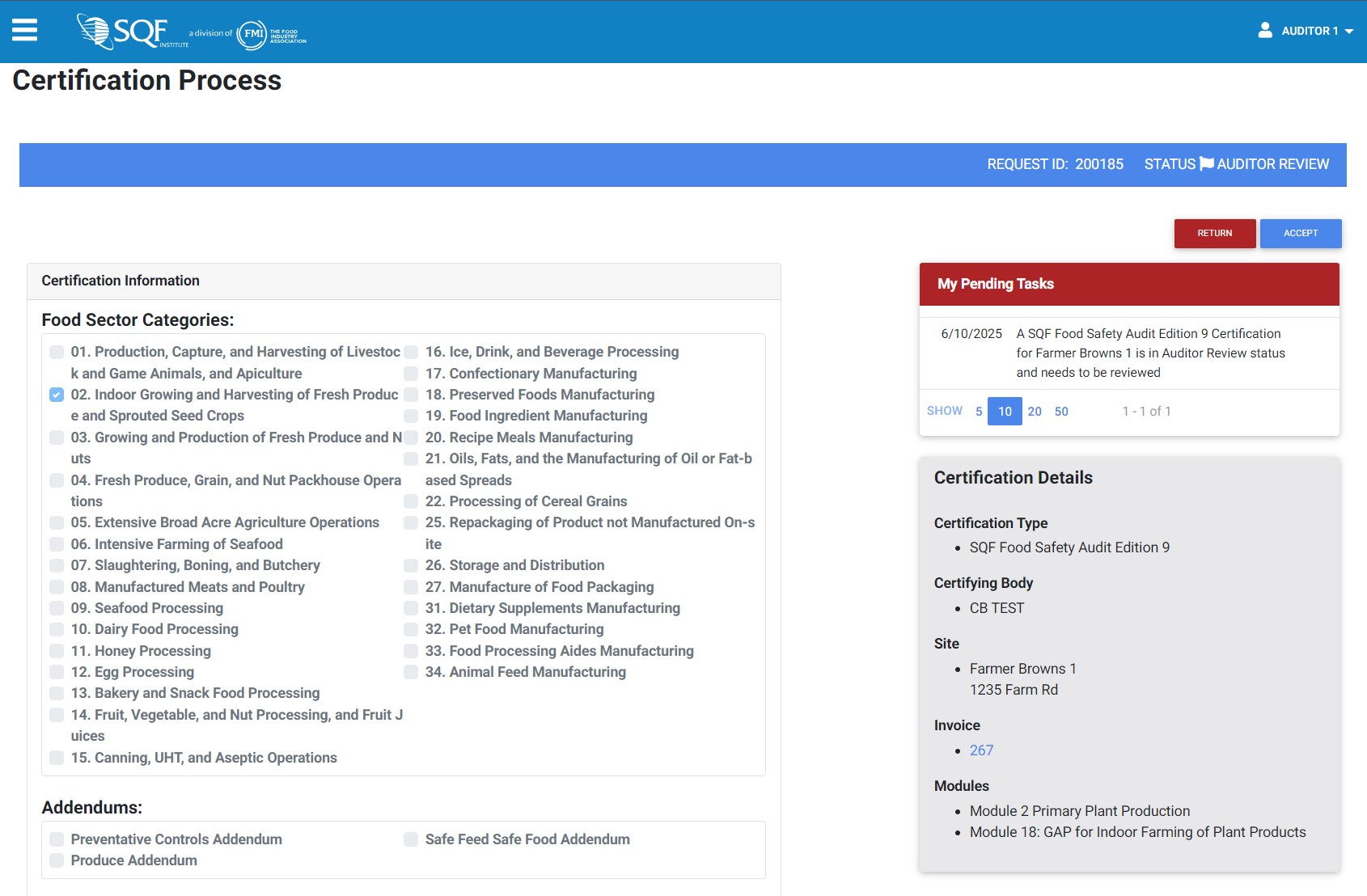Click the Auditor 1 user profile icon
Screen dimensions: 1367x896
tap(1265, 31)
